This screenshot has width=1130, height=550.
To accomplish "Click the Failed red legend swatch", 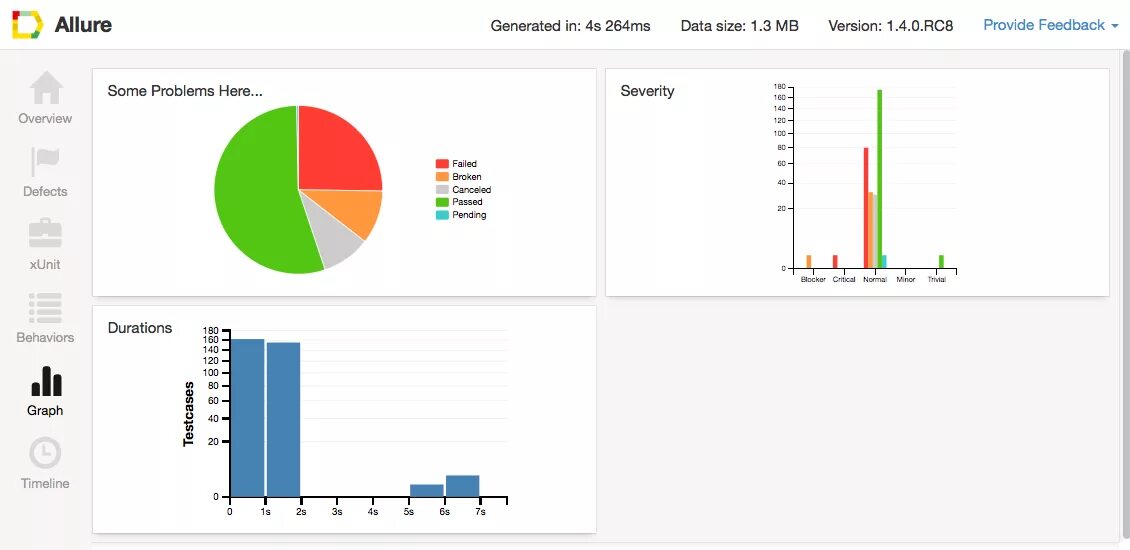I will point(442,164).
